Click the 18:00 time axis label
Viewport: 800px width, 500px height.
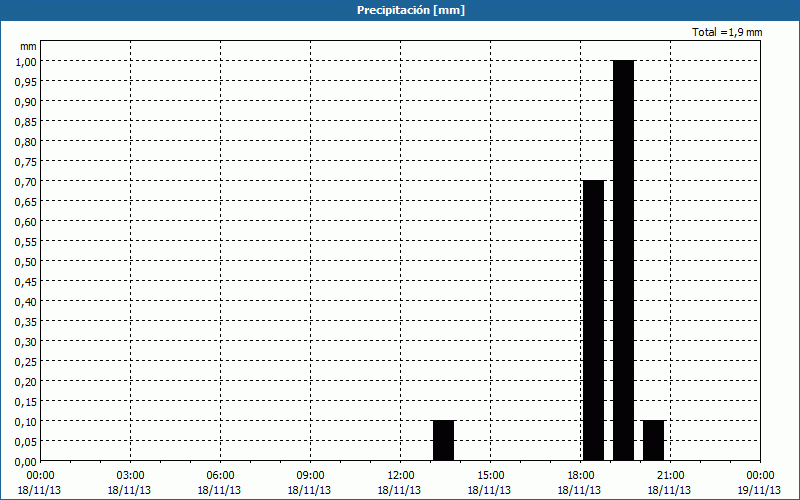581,475
